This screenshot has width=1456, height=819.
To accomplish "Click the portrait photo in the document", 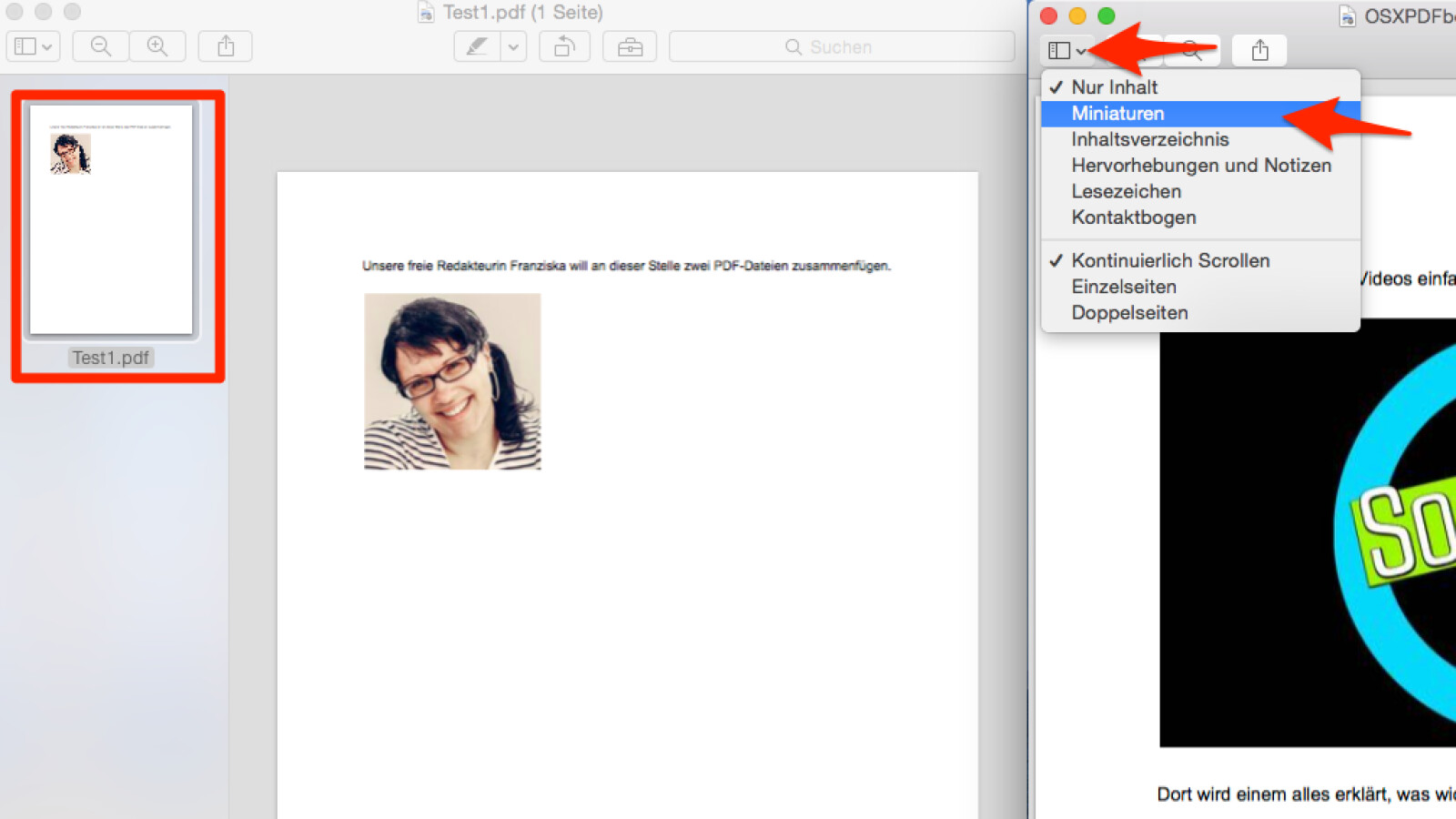I will point(452,381).
